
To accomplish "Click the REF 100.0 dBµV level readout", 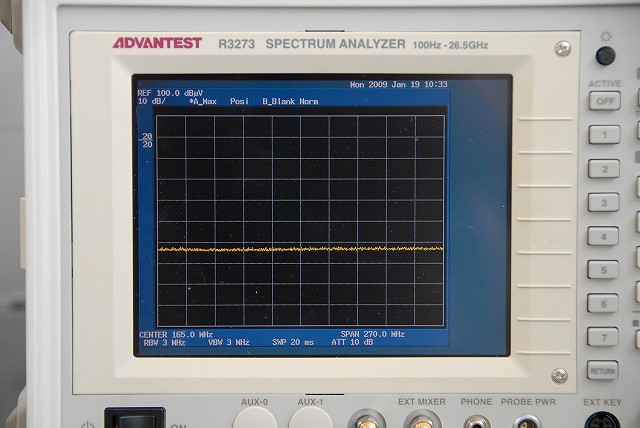I will point(170,93).
